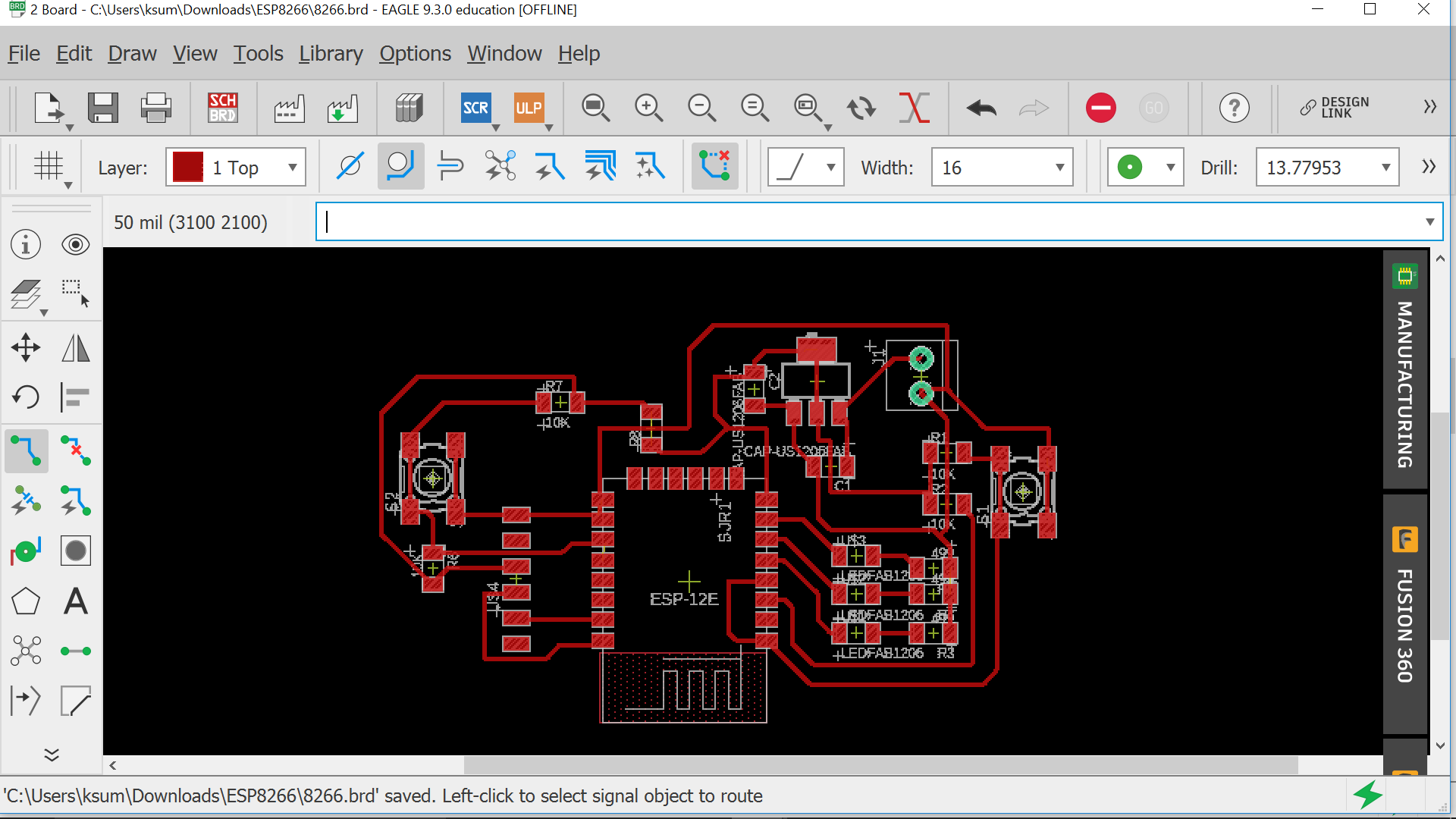Expand the Drill size dropdown
1456x819 pixels.
coord(1385,168)
